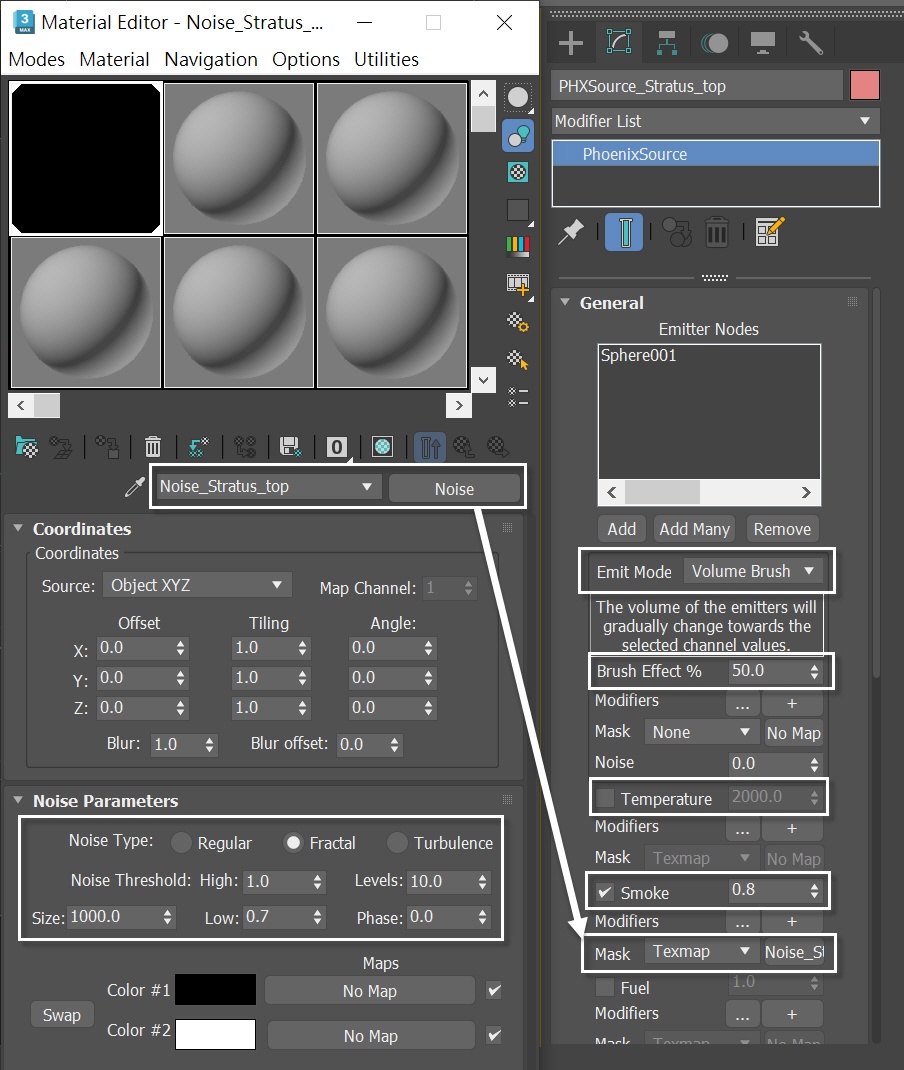
Task: Open the Modifier List dropdown
Action: [715, 121]
